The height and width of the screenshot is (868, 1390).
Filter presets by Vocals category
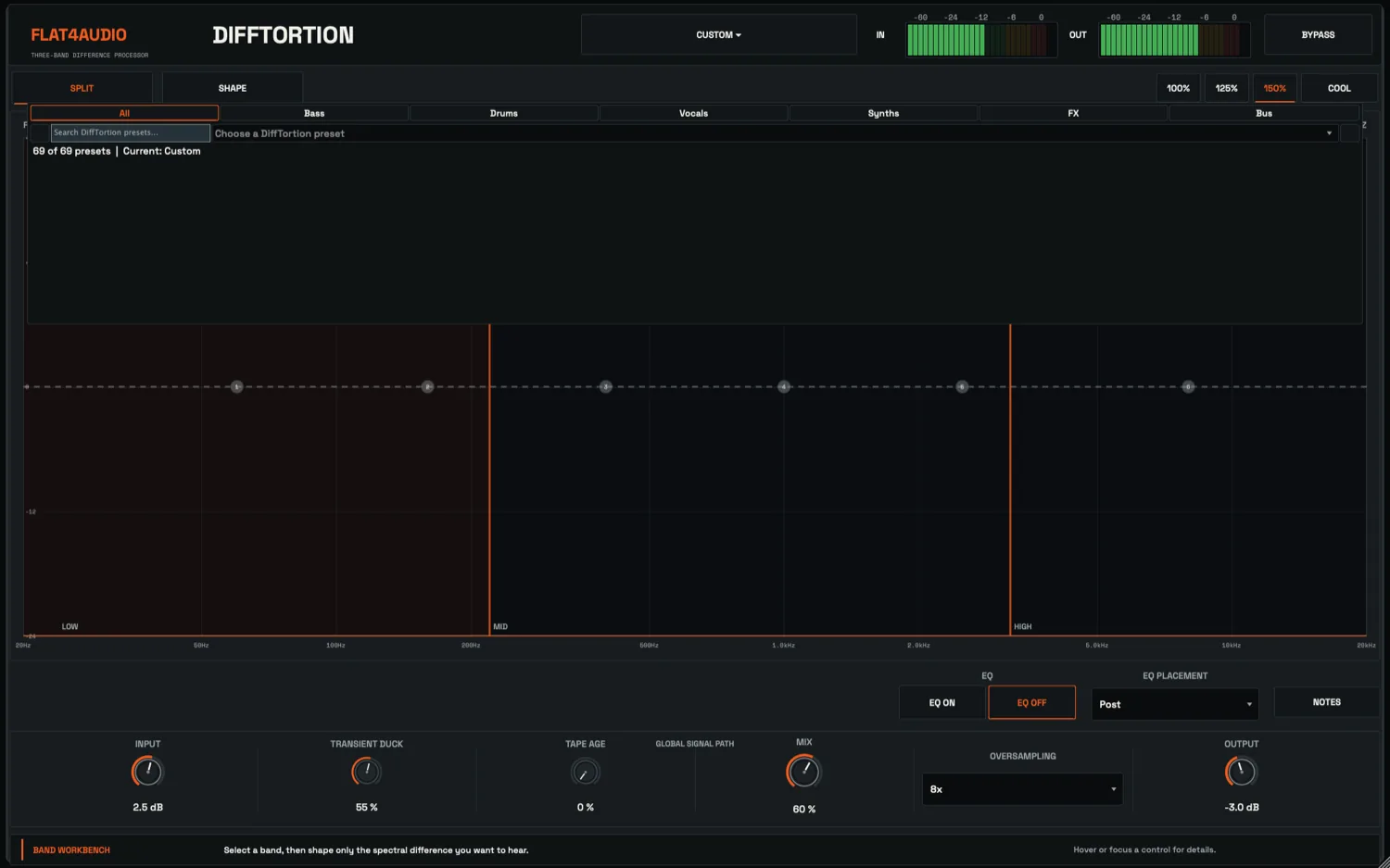(693, 113)
